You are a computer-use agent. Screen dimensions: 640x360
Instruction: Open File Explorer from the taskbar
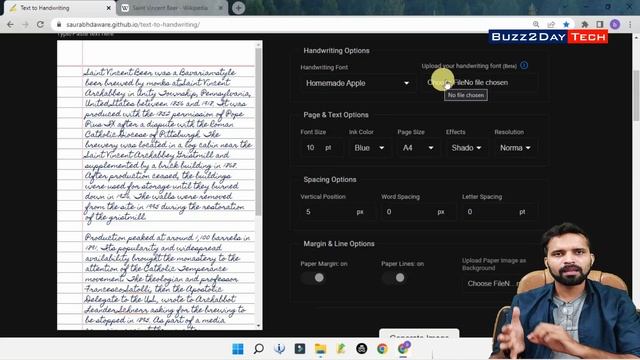pyautogui.click(x=320, y=349)
